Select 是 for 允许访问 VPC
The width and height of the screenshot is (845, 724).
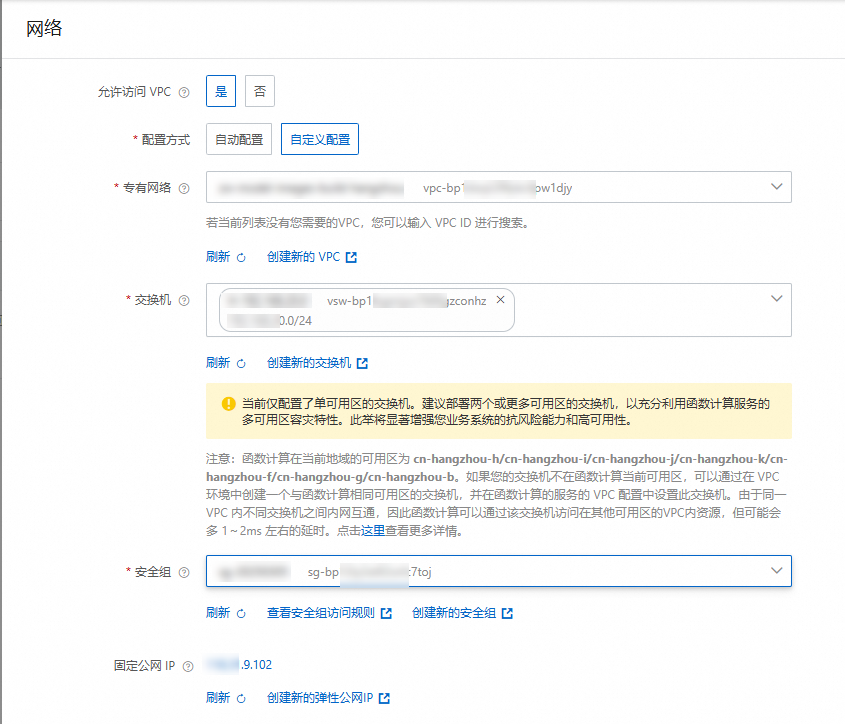click(221, 91)
